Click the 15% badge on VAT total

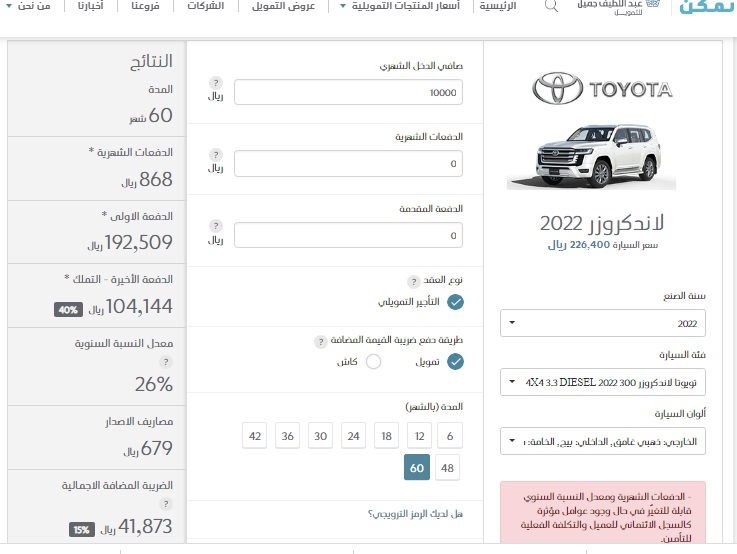click(x=82, y=530)
